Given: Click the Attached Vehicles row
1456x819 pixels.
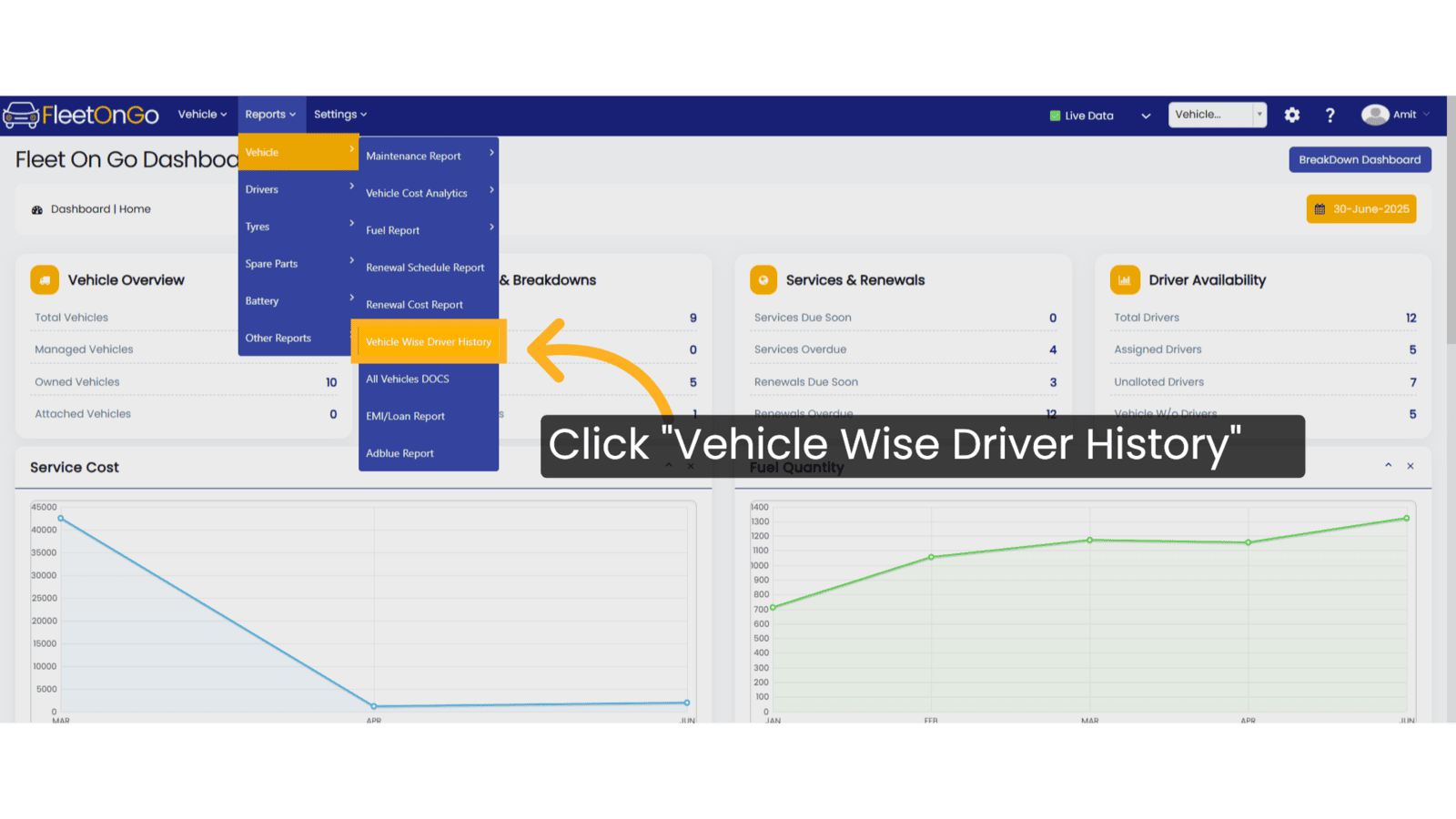Looking at the screenshot, I should pyautogui.click(x=186, y=414).
